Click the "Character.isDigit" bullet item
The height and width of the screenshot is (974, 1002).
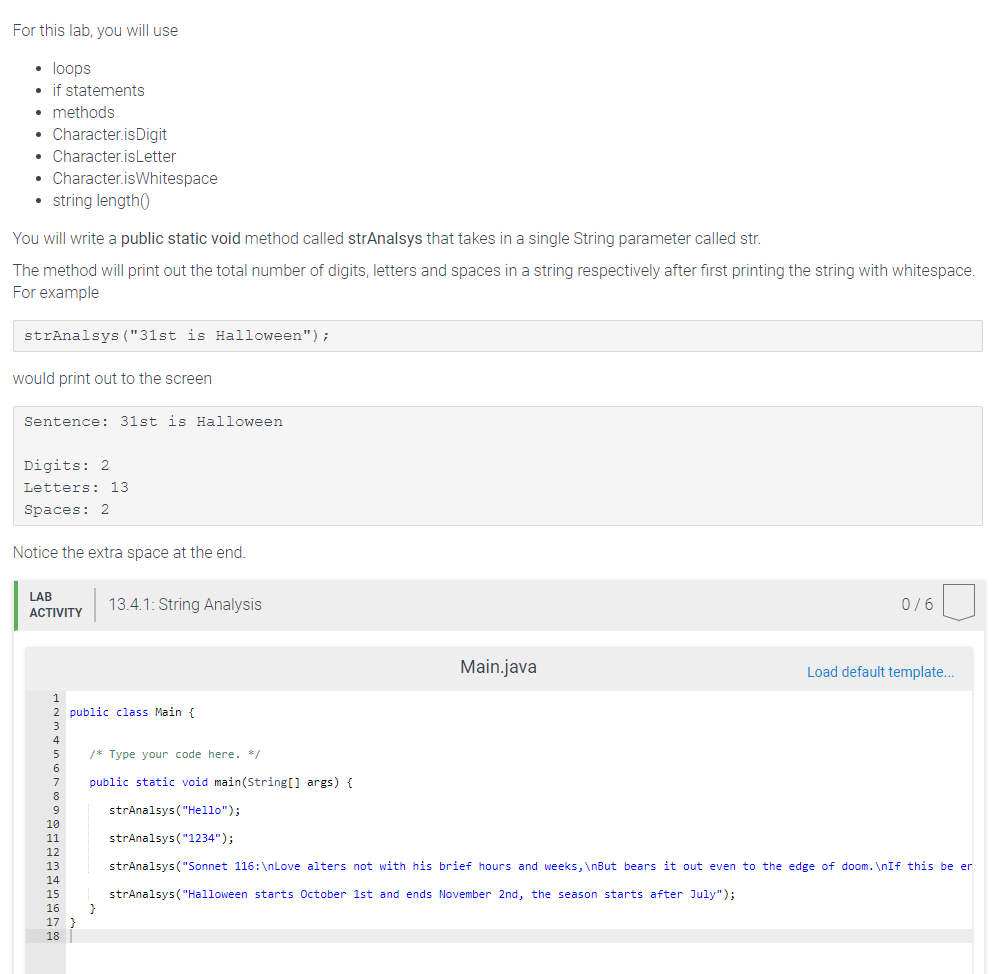pyautogui.click(x=110, y=134)
